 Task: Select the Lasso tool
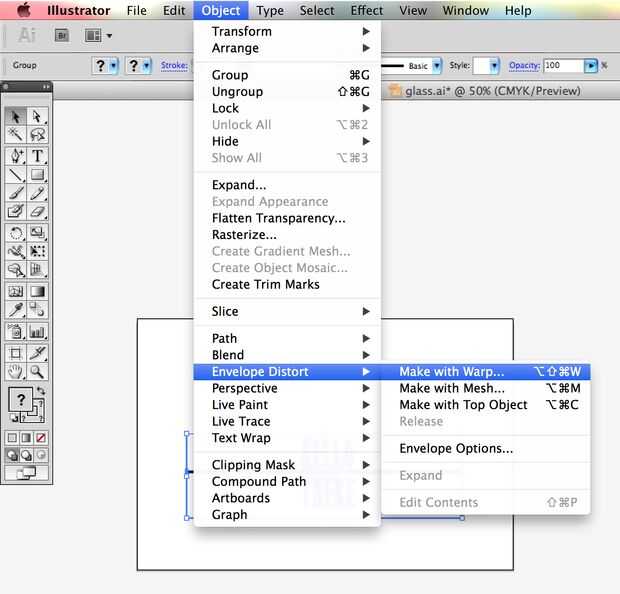point(37,135)
